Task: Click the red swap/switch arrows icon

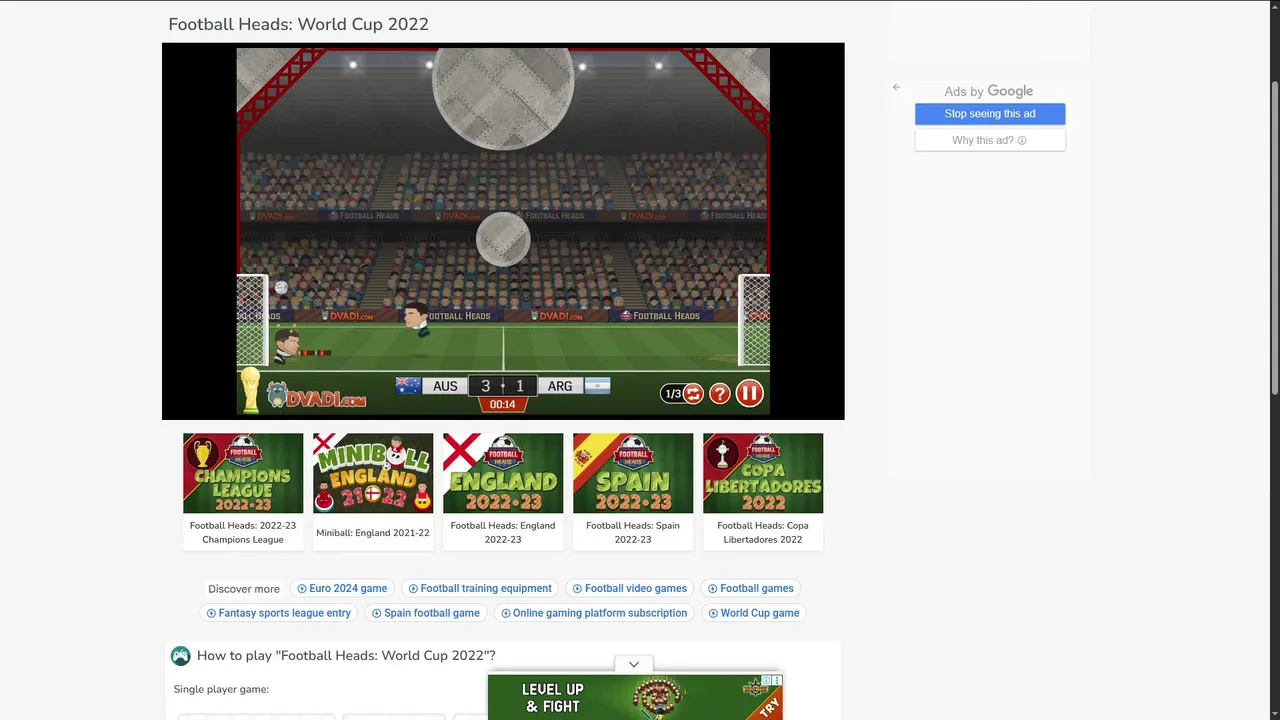Action: [x=693, y=394]
